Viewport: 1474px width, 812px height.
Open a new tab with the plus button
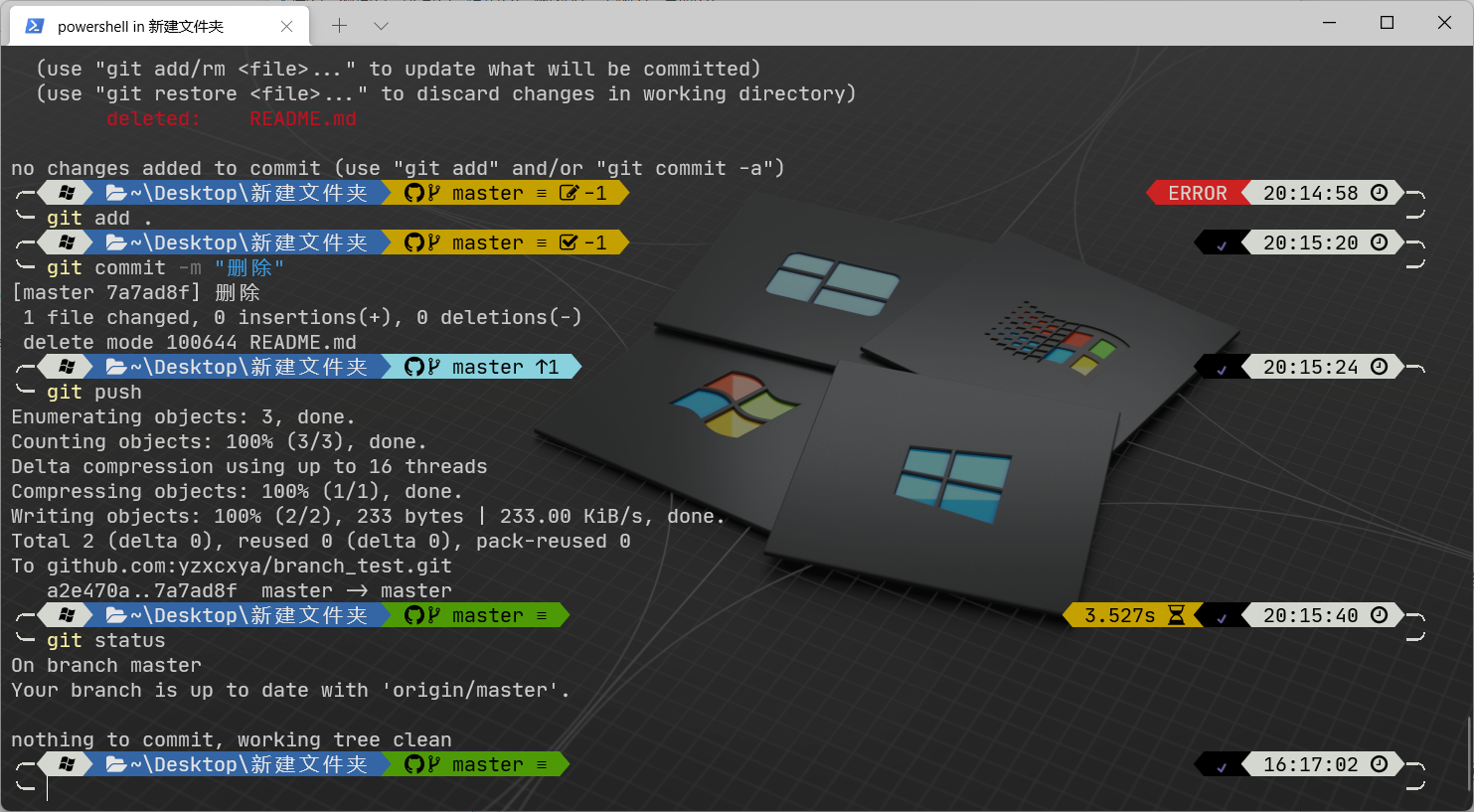339,26
